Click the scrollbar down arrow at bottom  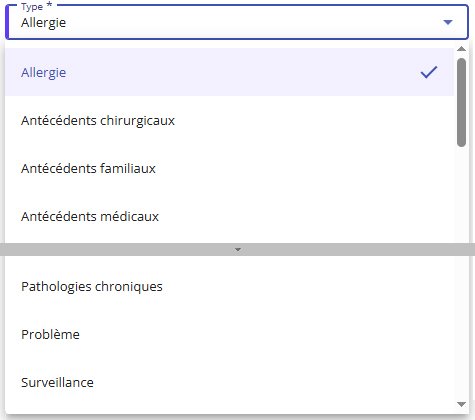(x=461, y=404)
